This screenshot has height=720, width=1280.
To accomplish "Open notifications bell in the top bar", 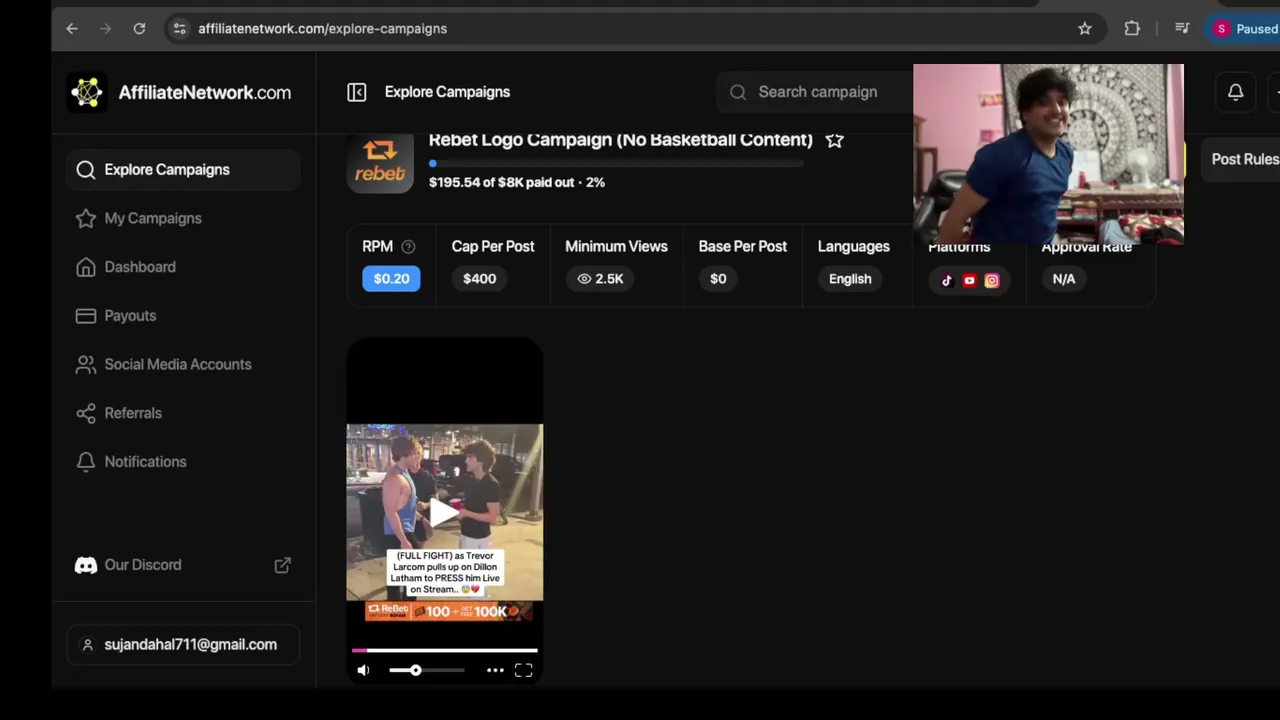I will pyautogui.click(x=1236, y=92).
